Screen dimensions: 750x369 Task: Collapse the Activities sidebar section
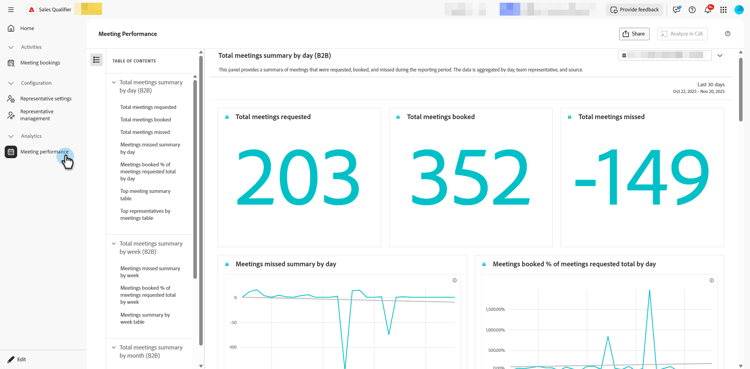coord(11,47)
